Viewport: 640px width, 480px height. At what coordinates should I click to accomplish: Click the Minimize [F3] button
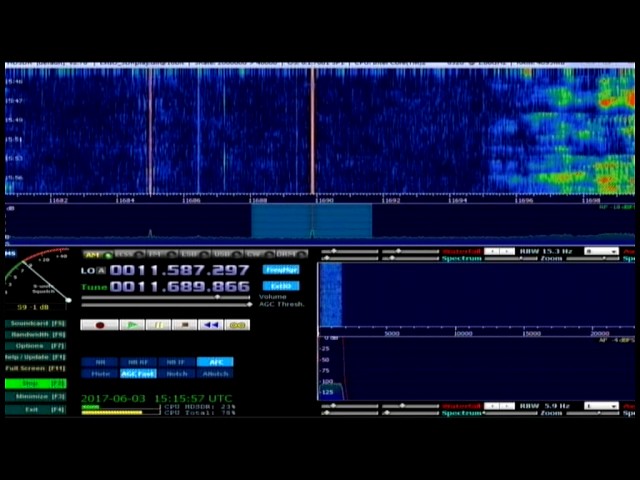[36, 397]
